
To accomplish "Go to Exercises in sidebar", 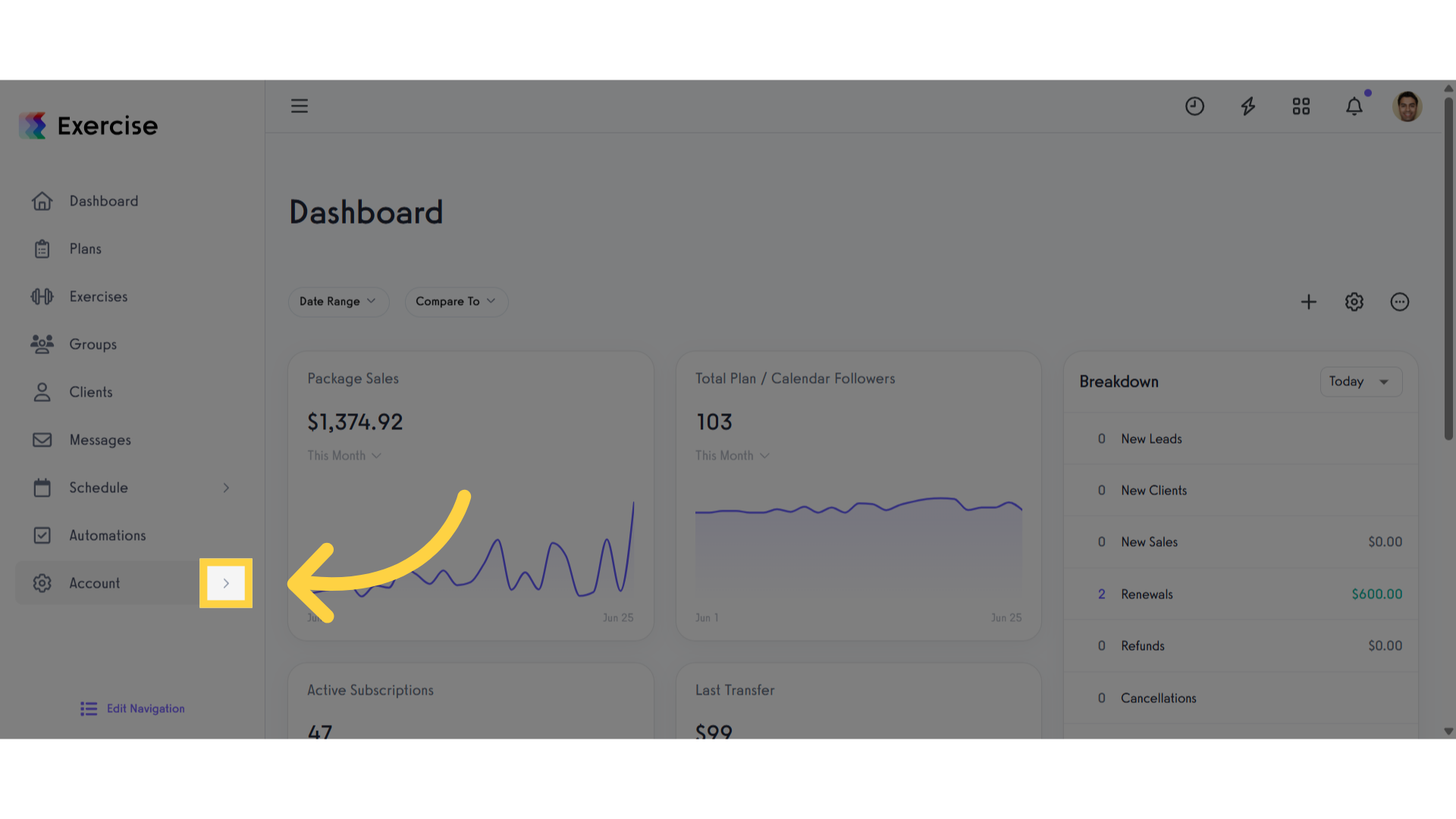I will coord(99,297).
